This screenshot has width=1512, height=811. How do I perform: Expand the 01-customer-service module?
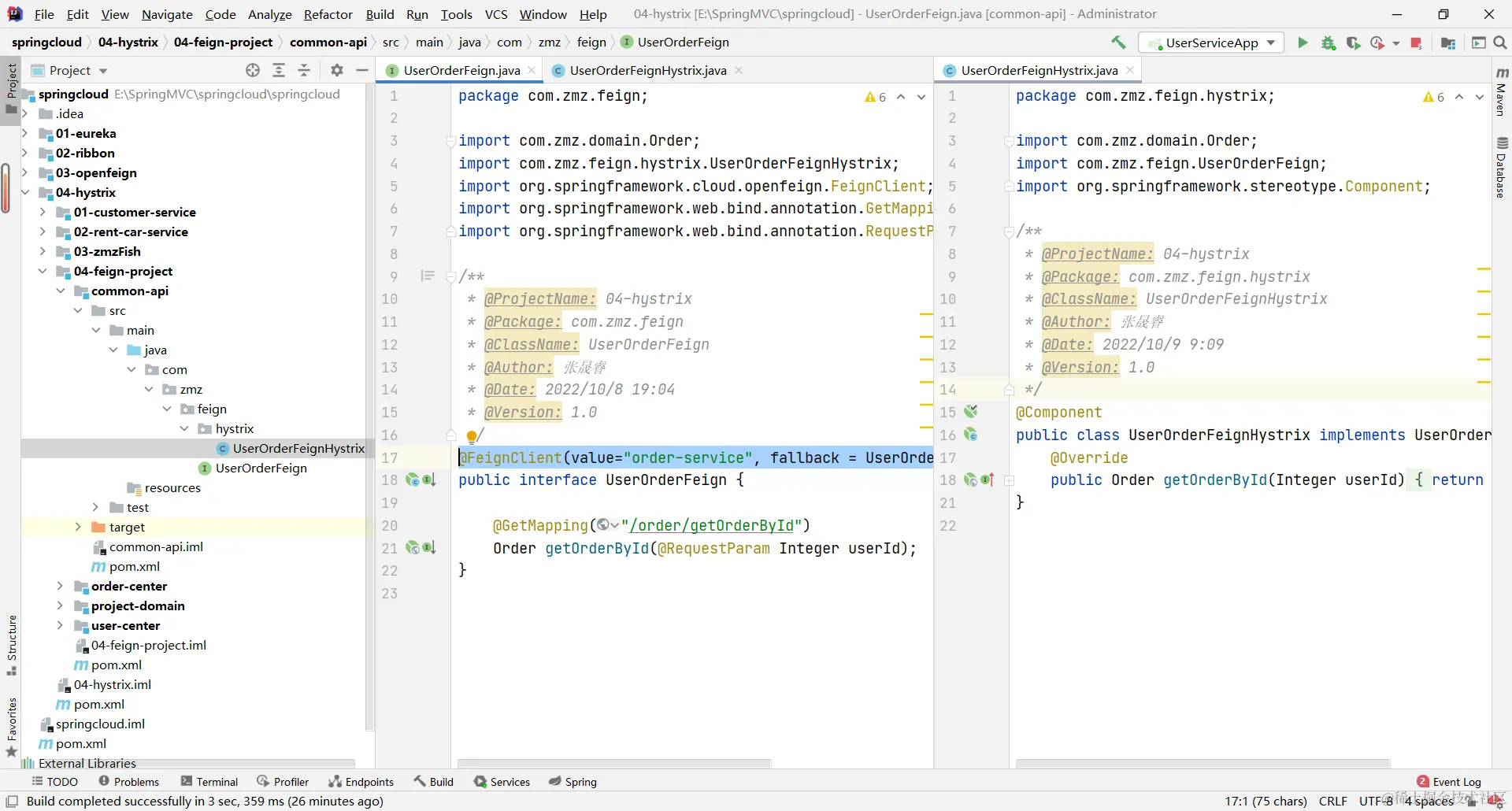[x=43, y=212]
